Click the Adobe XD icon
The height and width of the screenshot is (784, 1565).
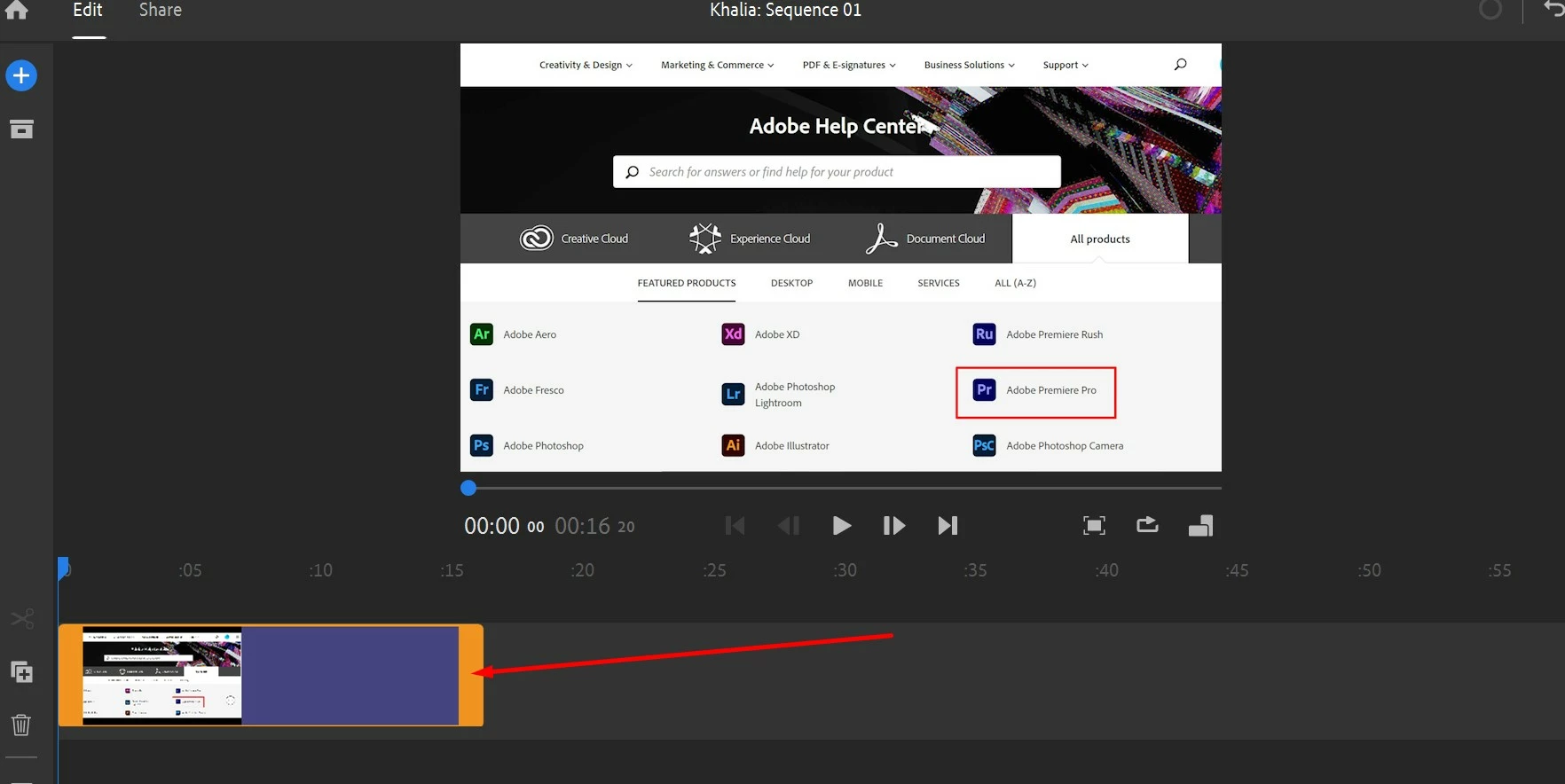pyautogui.click(x=733, y=334)
